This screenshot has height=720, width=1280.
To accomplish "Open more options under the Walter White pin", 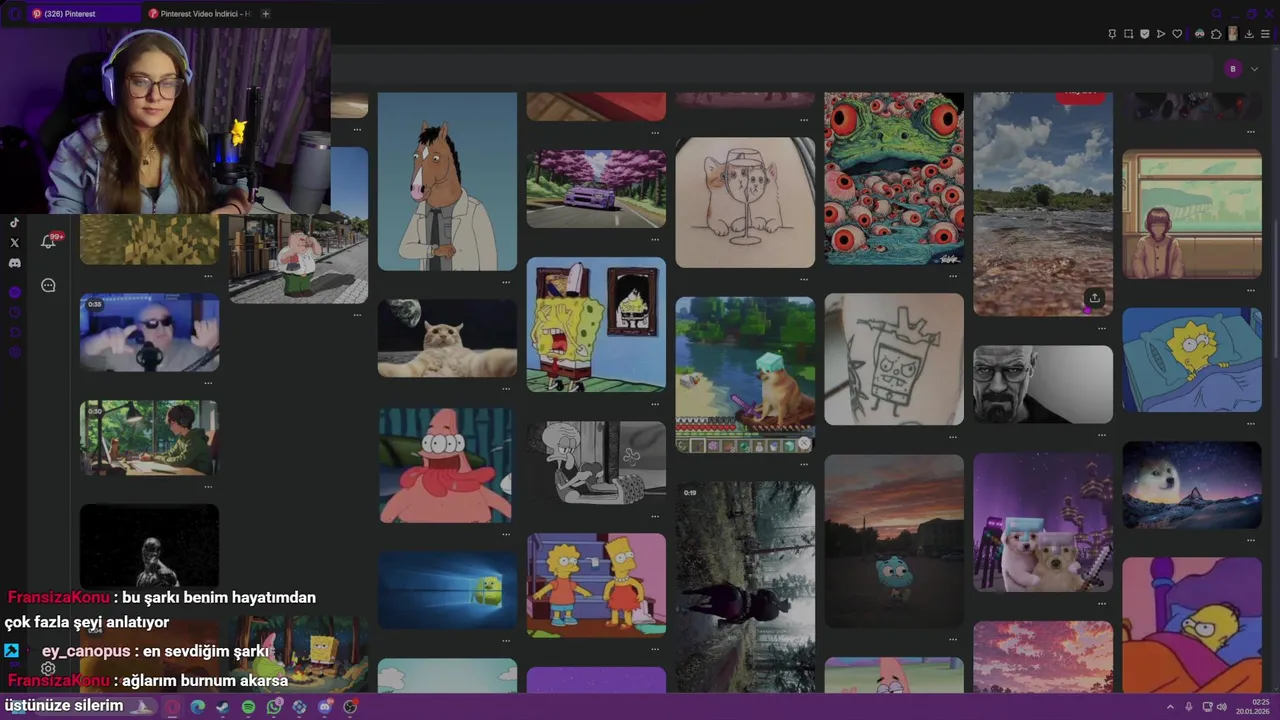I will (1102, 434).
